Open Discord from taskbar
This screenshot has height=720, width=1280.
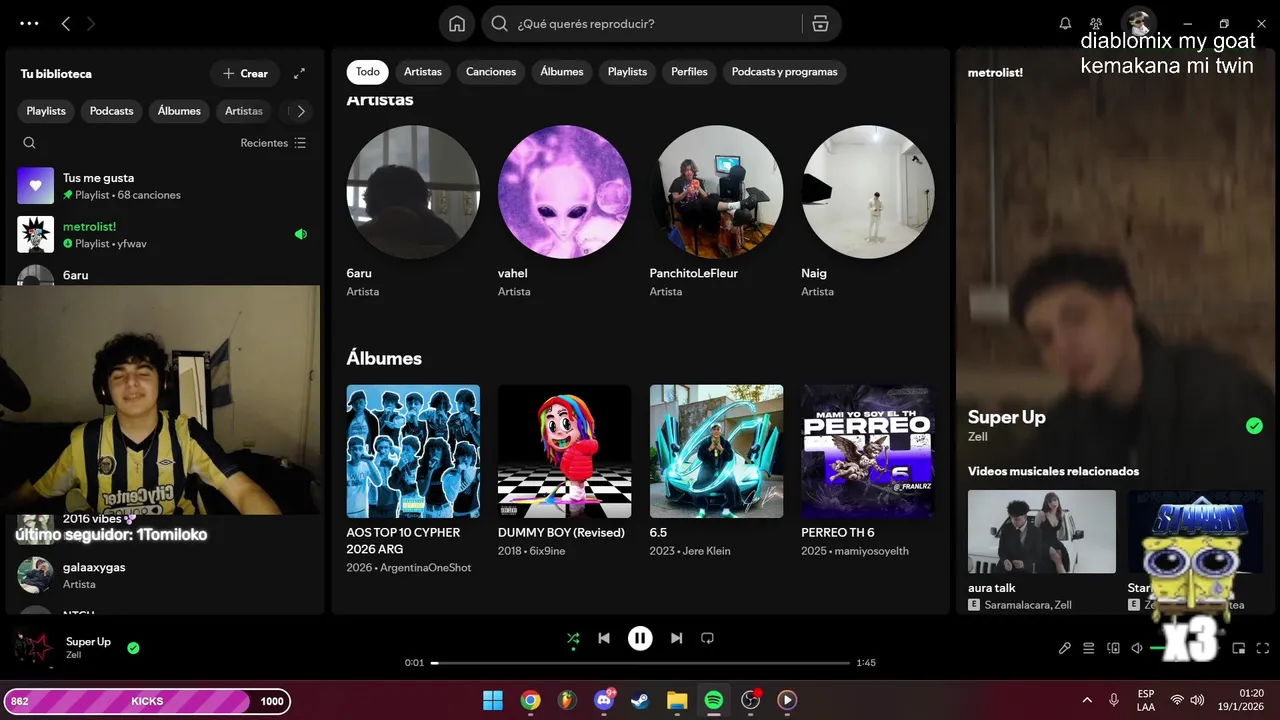tap(603, 700)
